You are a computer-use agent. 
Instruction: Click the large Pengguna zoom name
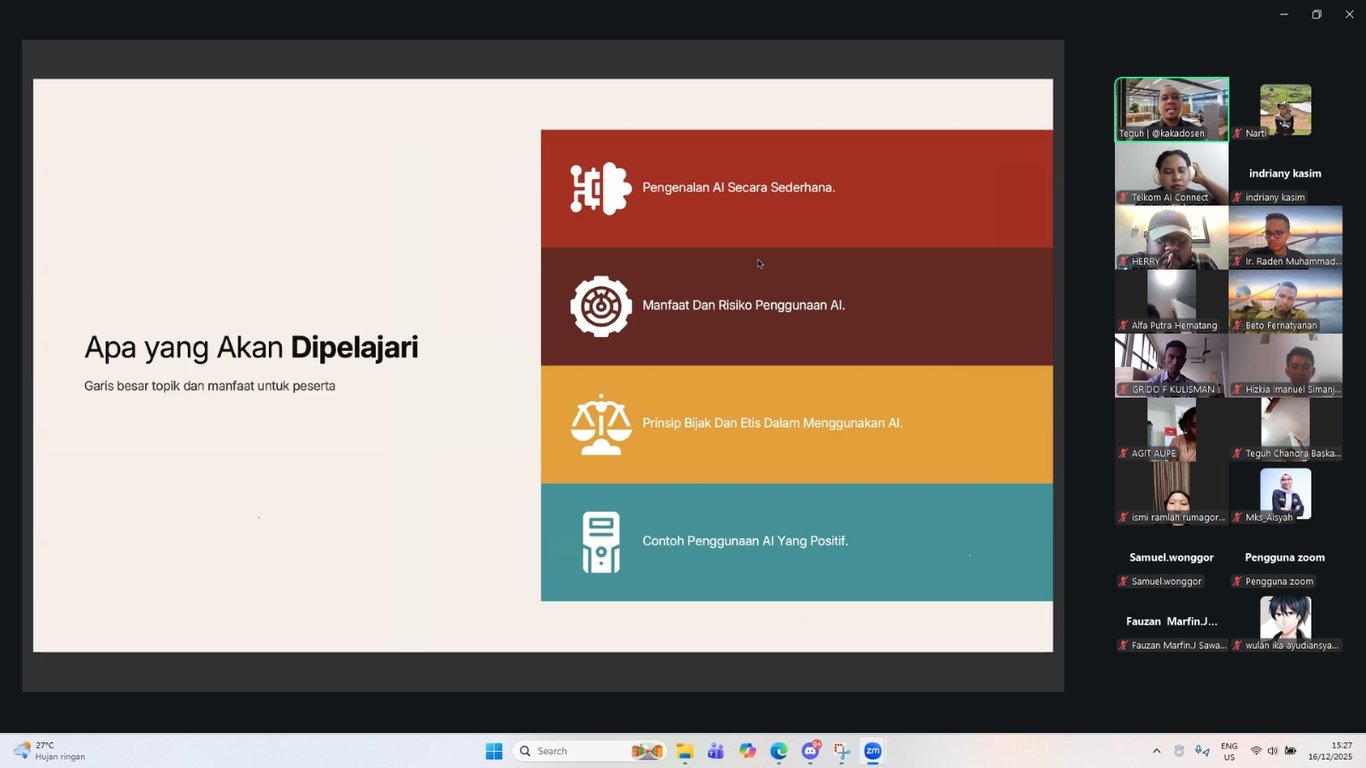tap(1285, 557)
